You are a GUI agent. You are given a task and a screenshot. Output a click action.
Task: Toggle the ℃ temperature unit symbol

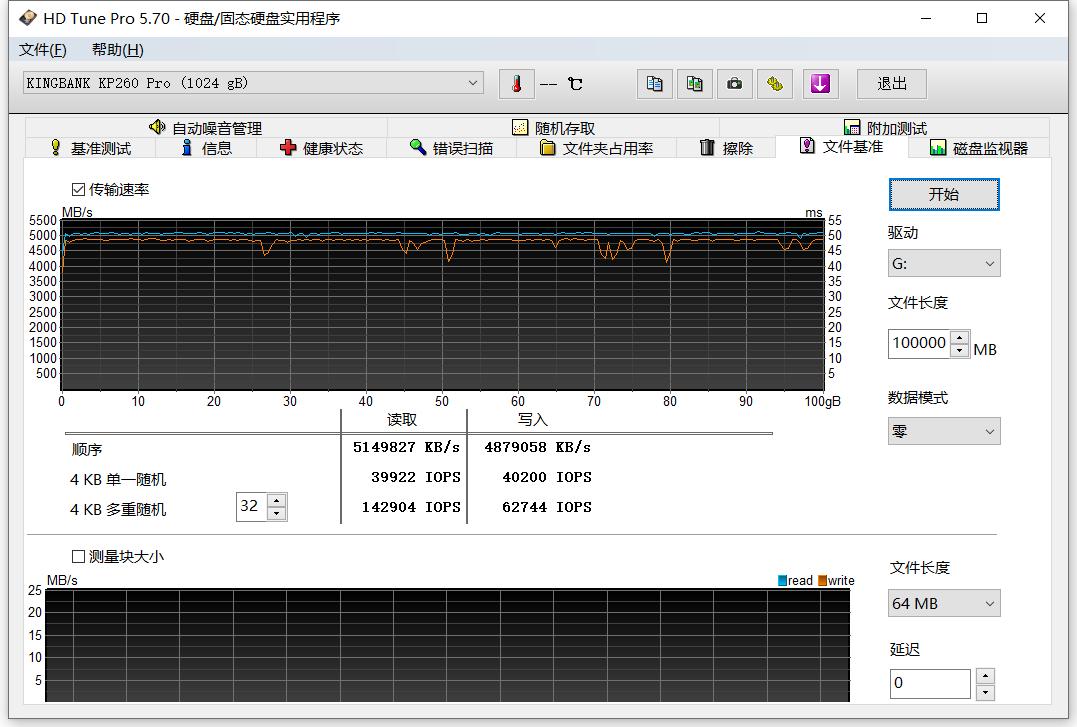point(575,83)
